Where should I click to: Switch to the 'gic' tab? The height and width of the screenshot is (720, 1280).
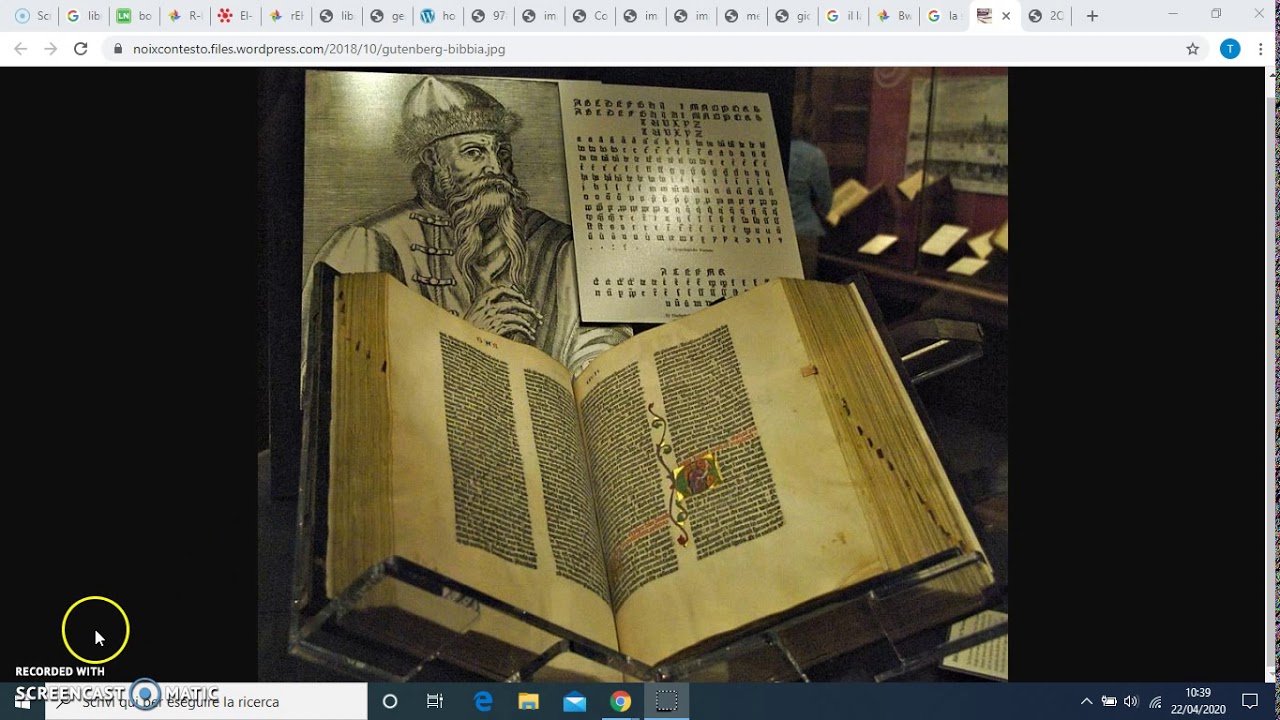click(x=791, y=16)
